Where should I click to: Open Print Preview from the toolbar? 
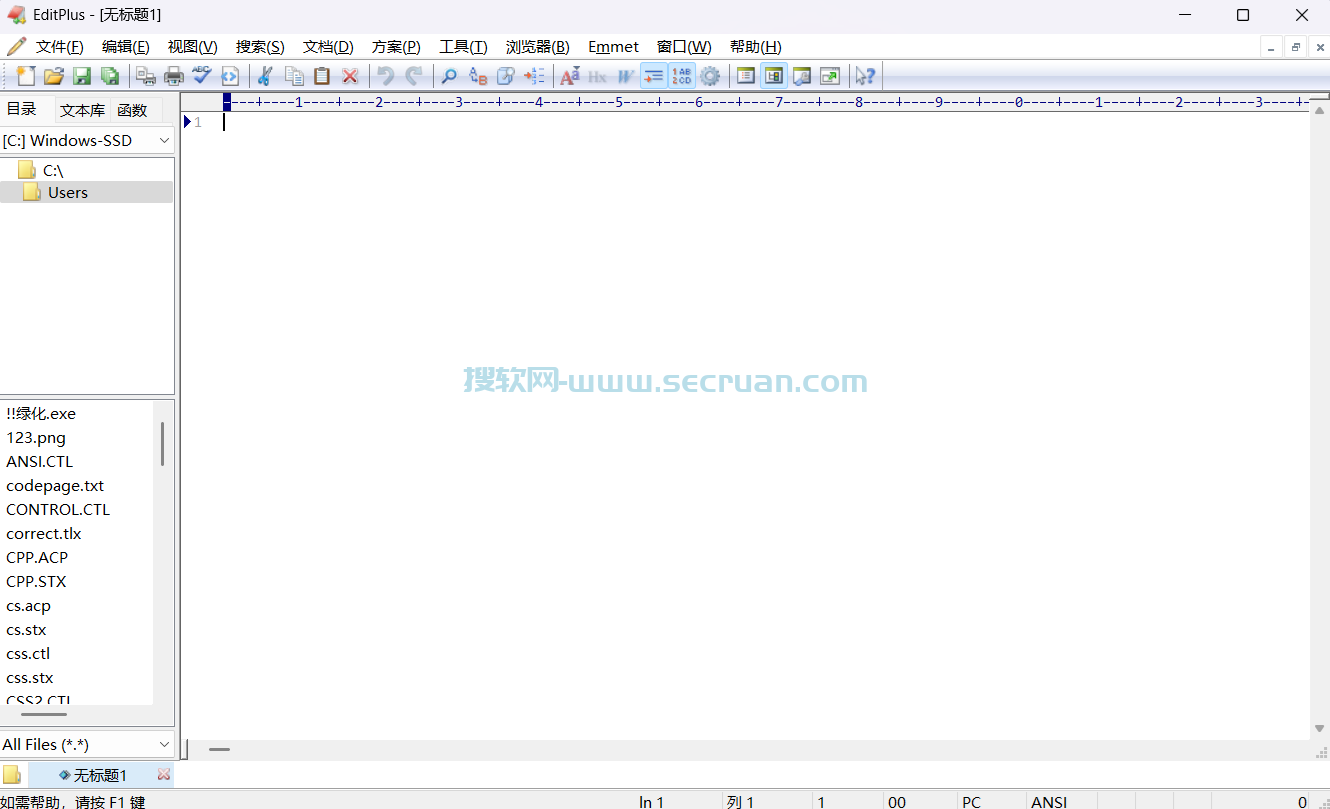(x=146, y=76)
